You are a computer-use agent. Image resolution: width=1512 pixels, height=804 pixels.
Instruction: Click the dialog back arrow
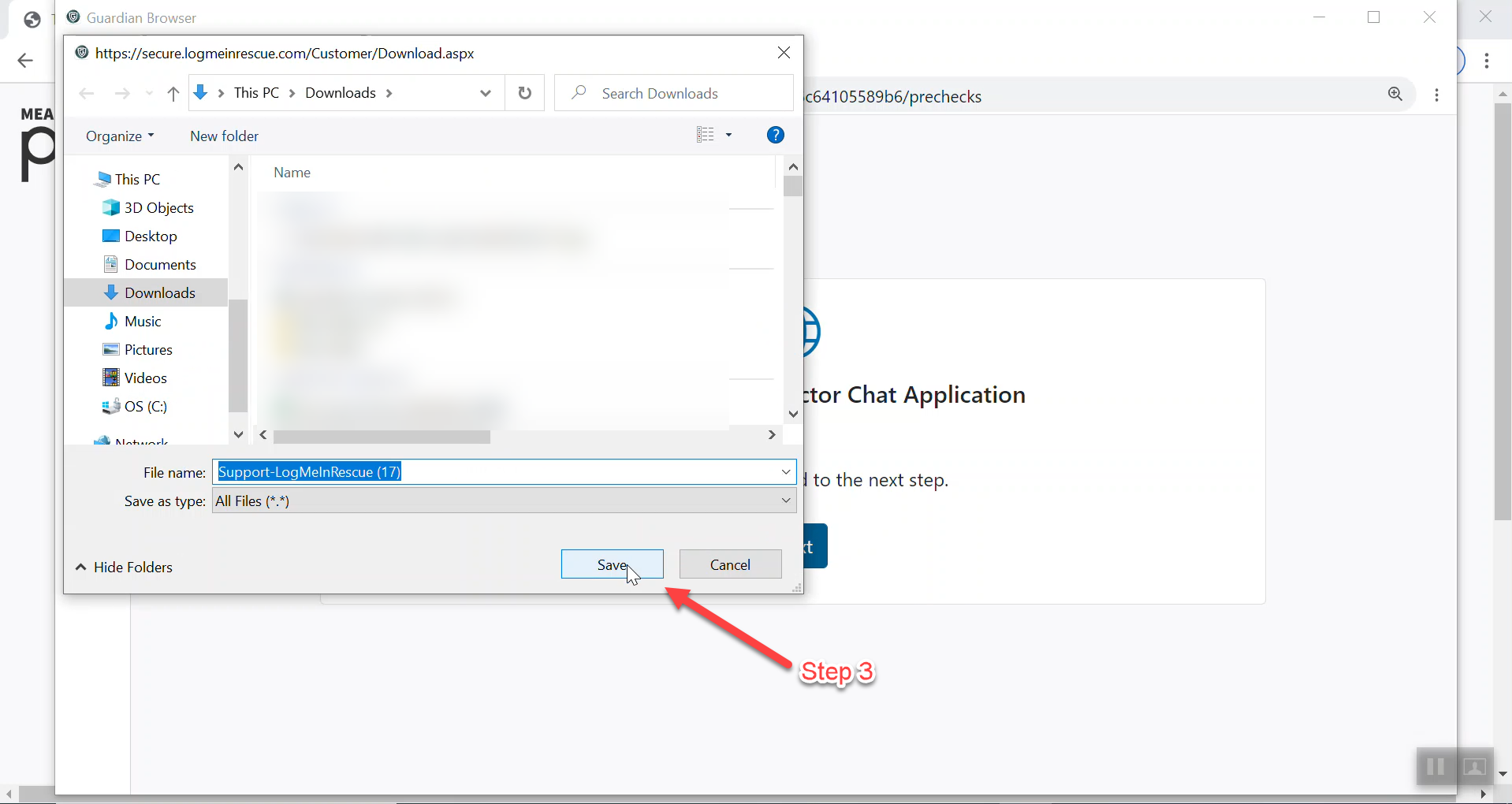tap(87, 94)
